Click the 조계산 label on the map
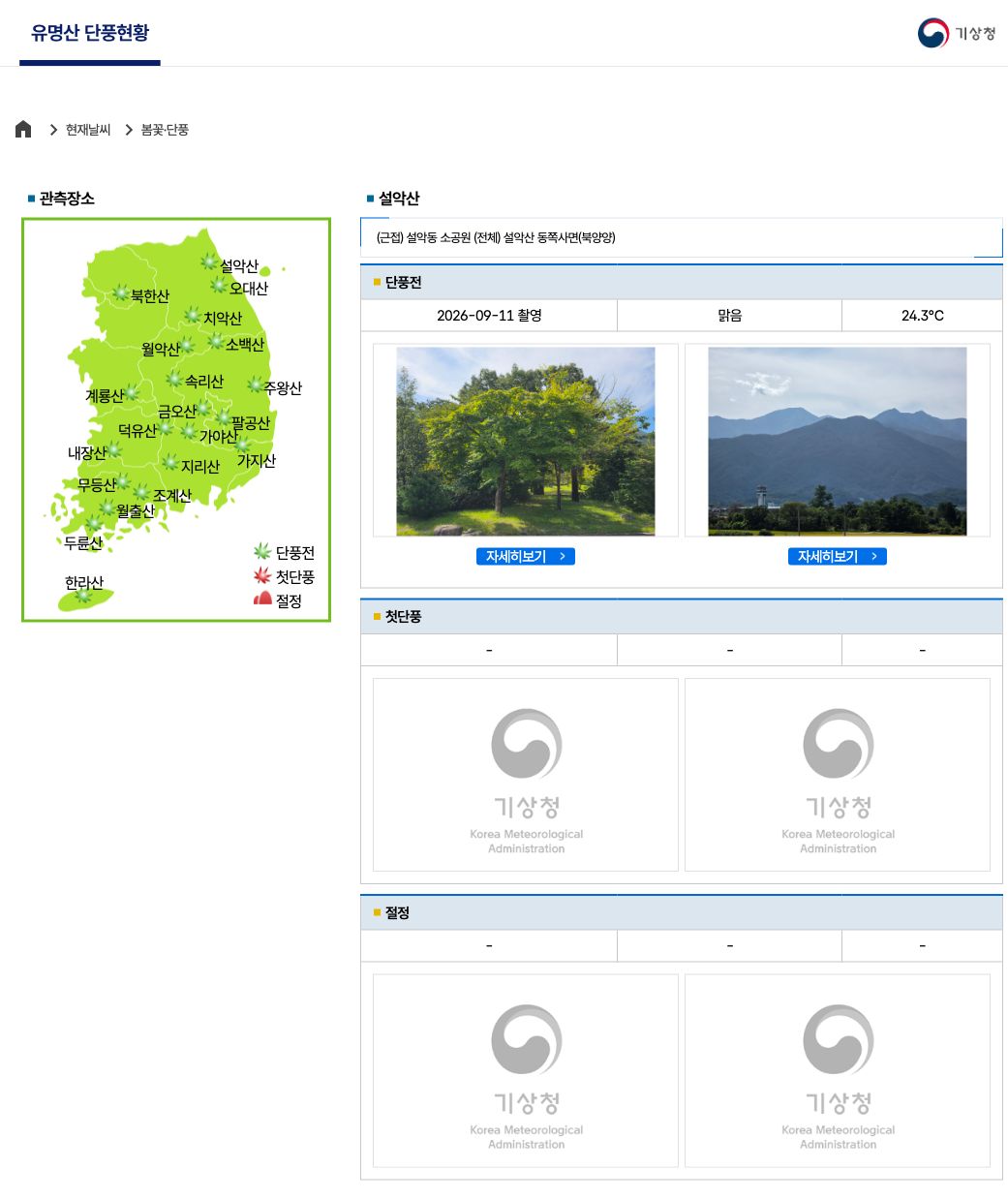 tap(172, 496)
